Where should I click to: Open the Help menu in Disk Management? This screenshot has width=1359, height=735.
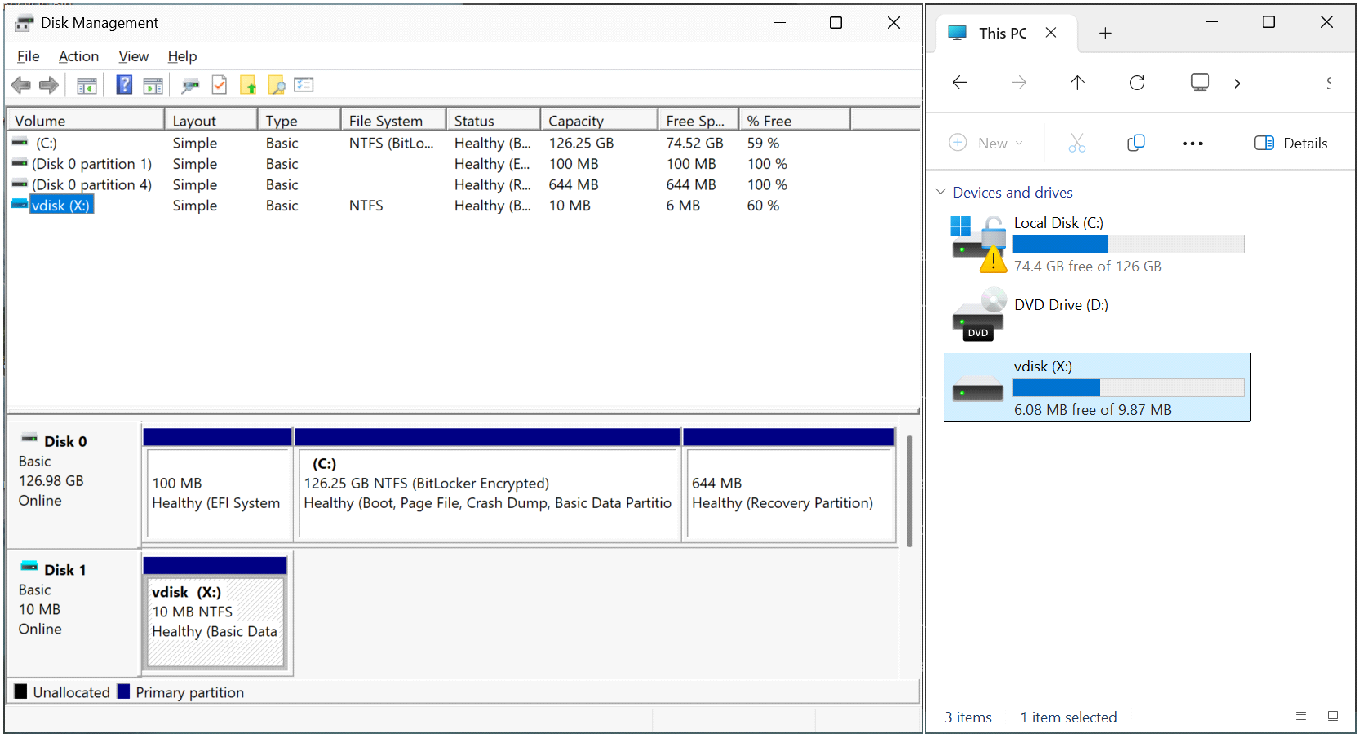(x=182, y=56)
